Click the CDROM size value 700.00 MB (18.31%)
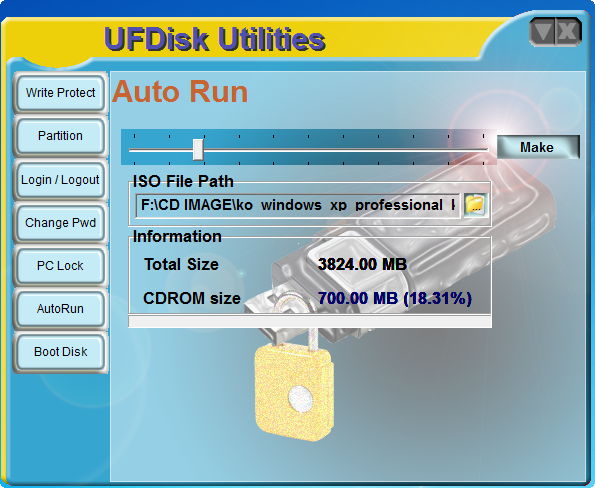Screen dimensions: 595x488 395,298
